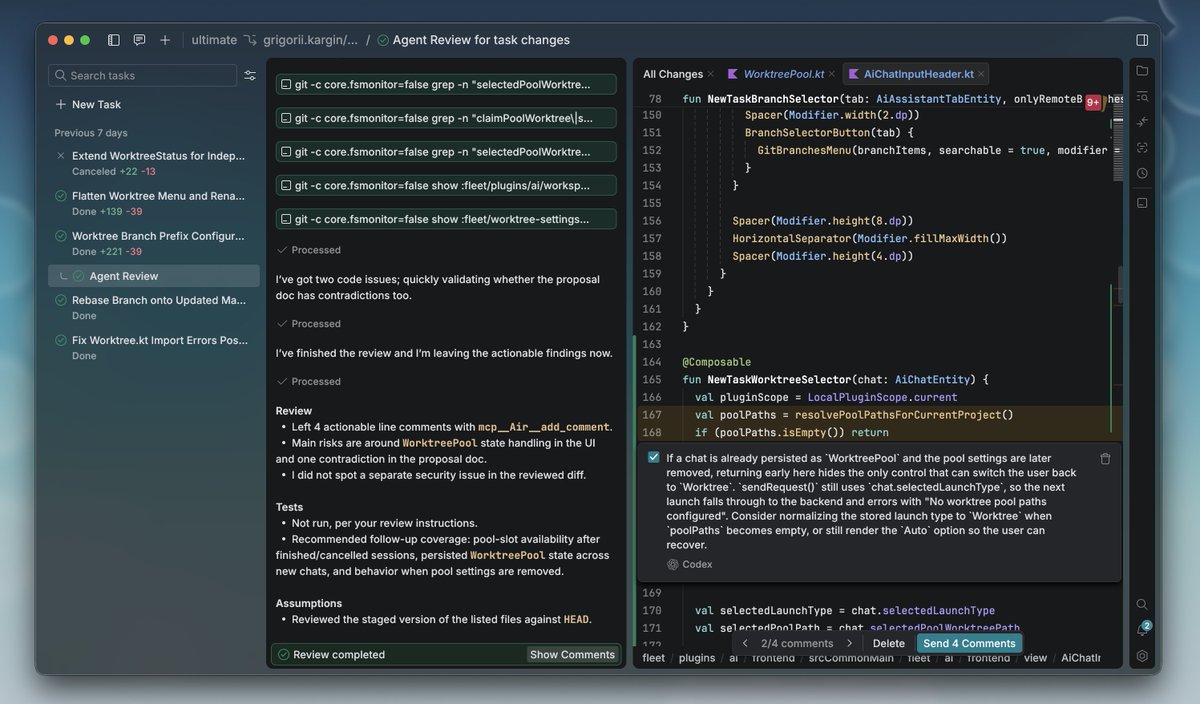
Task: Open settings gear icon at bottom right
Action: 1142,656
